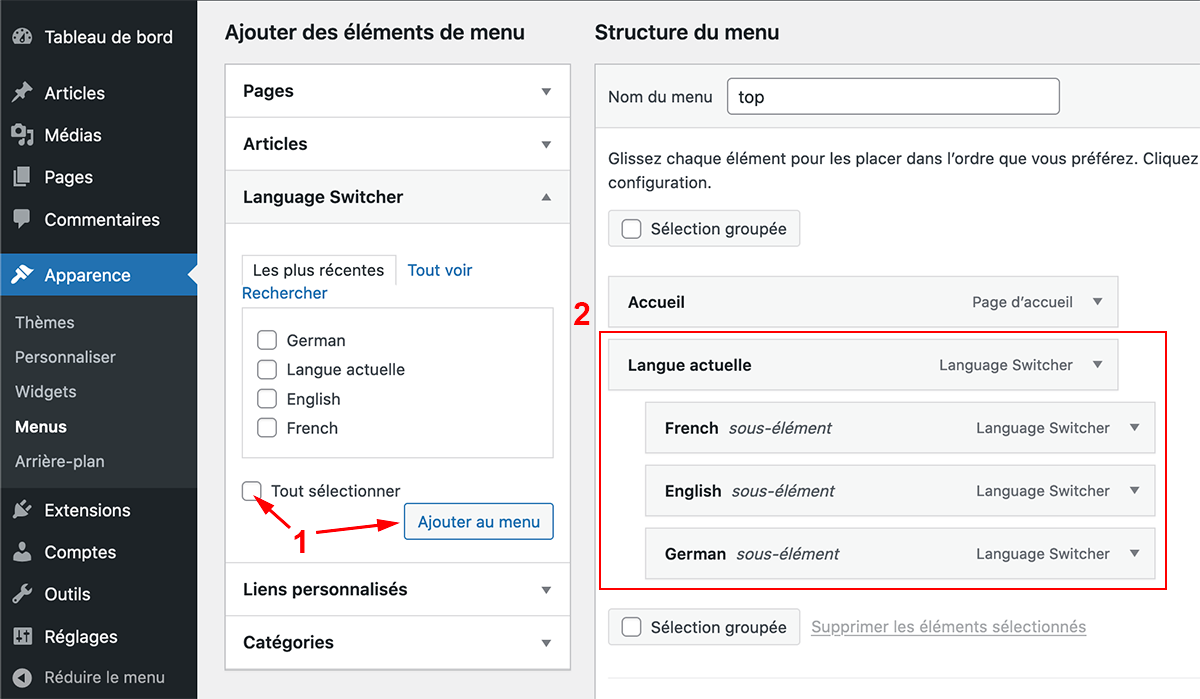Screen dimensions: 1200x699
Task: Click the Extensions plugin icon
Action: (22, 510)
